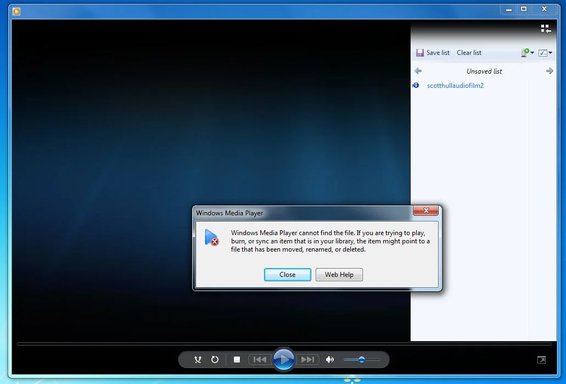Clear list in the playlist pane
The height and width of the screenshot is (384, 566).
pyautogui.click(x=469, y=53)
